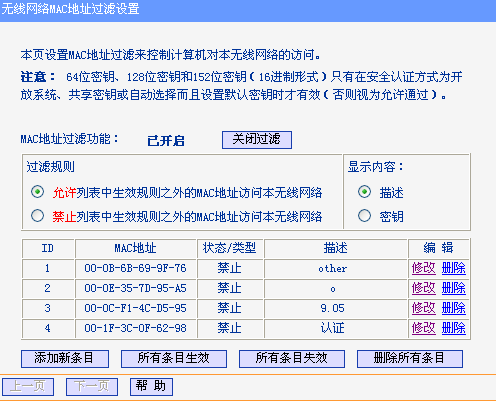Modify the 认证 entry via 修改
Viewport: 496px width, 401px height.
423,328
